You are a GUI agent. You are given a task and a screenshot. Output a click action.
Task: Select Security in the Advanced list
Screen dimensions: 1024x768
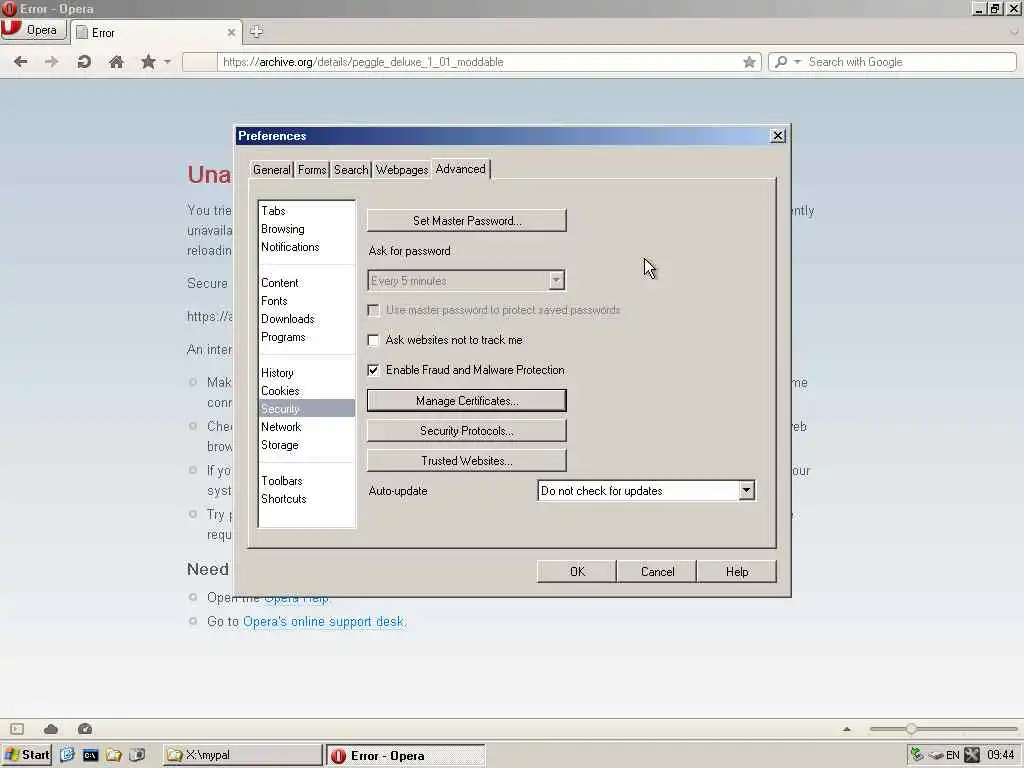(x=307, y=409)
